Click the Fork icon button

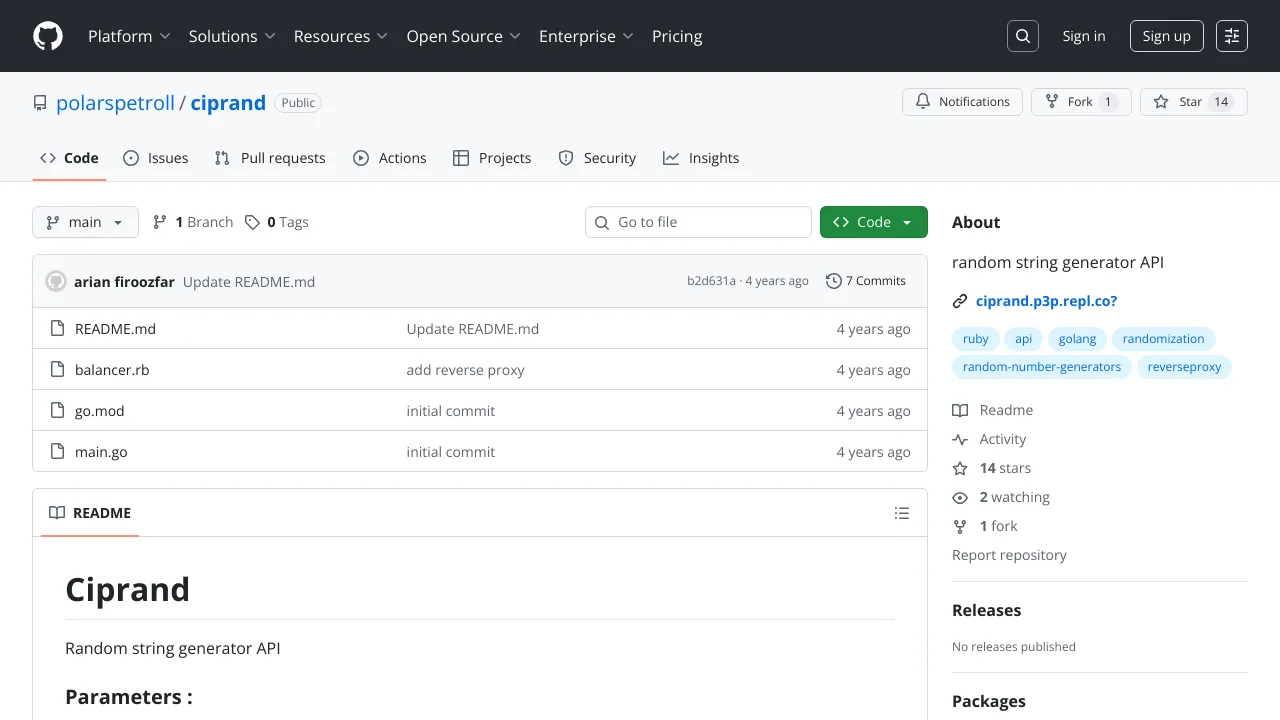tap(1081, 102)
